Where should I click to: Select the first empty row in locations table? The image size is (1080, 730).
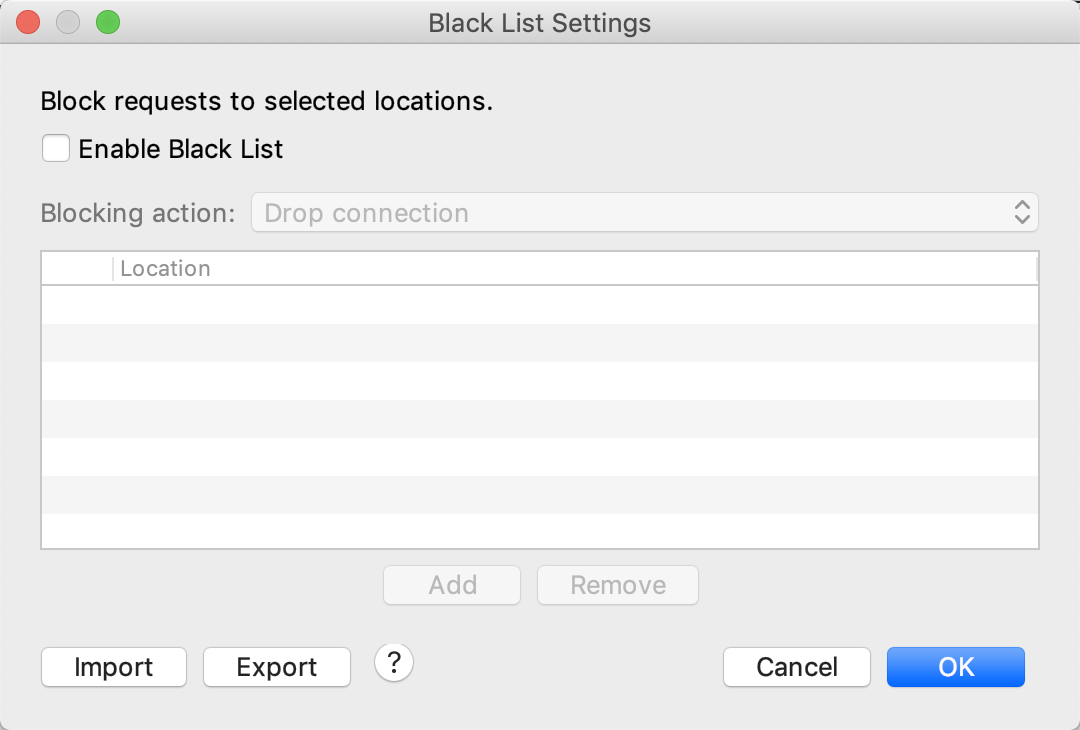coord(540,305)
